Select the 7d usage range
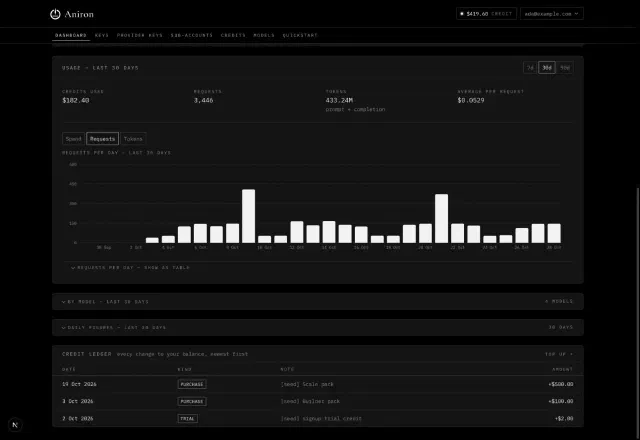 click(x=530, y=68)
